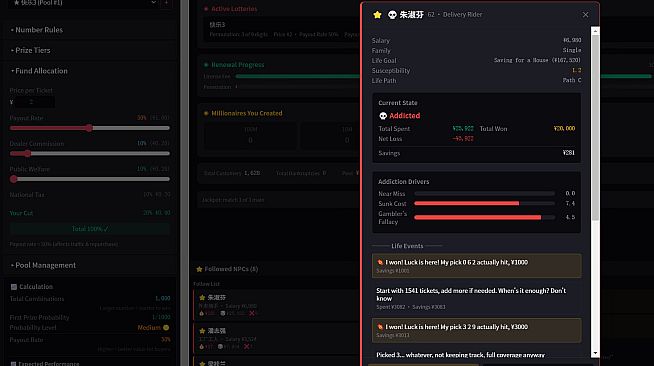
Task: Open 'I won! pick 3 2 9' life event
Action: coord(476,331)
